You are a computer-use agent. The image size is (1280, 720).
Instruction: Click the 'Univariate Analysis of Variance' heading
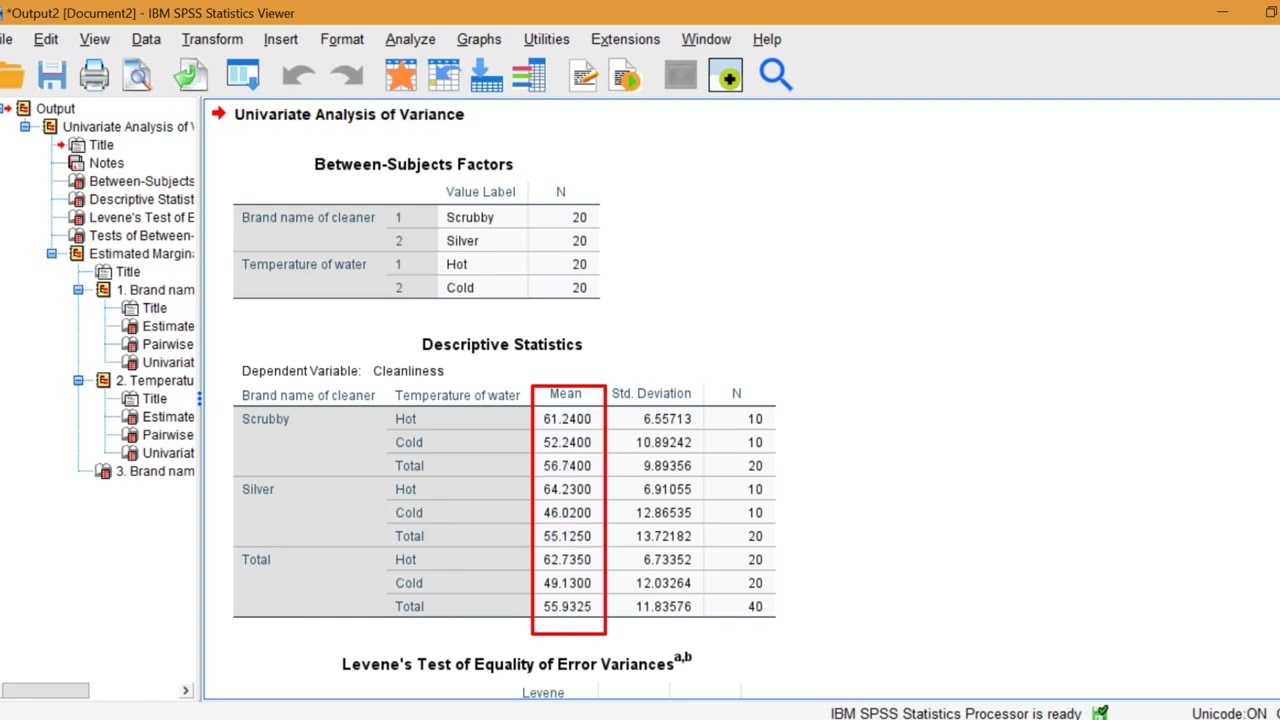coord(349,114)
